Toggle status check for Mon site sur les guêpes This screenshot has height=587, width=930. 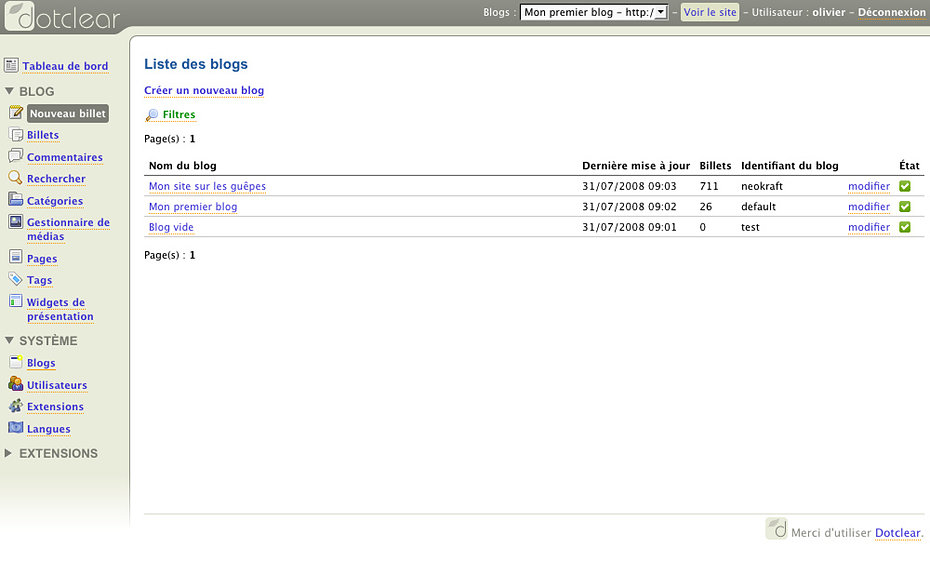click(x=905, y=186)
